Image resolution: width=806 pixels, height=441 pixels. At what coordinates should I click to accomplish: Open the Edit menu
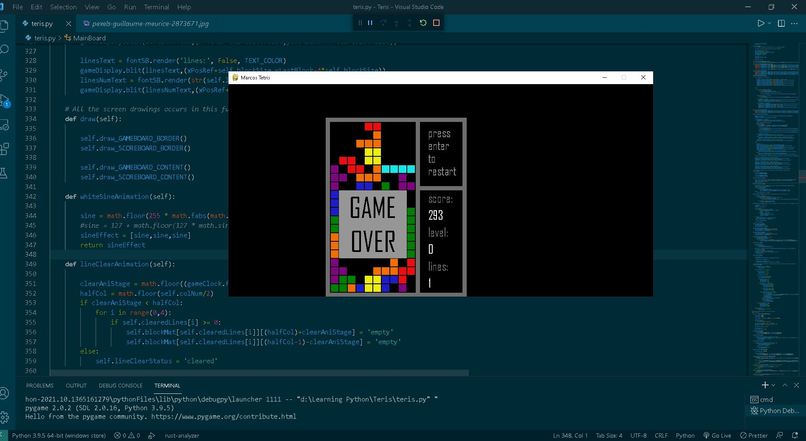36,7
